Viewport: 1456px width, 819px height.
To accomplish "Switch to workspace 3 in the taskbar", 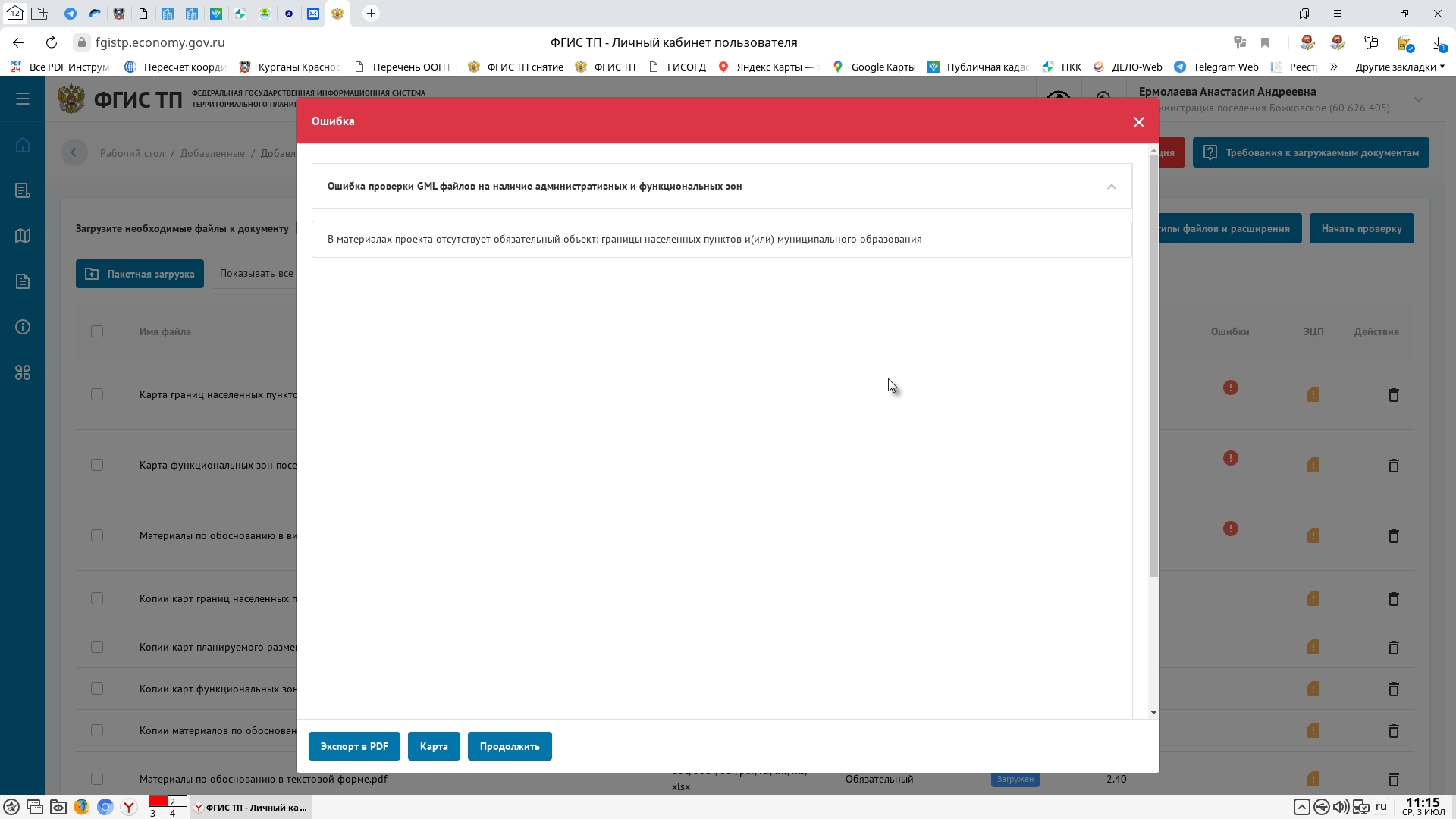I will pos(159,813).
